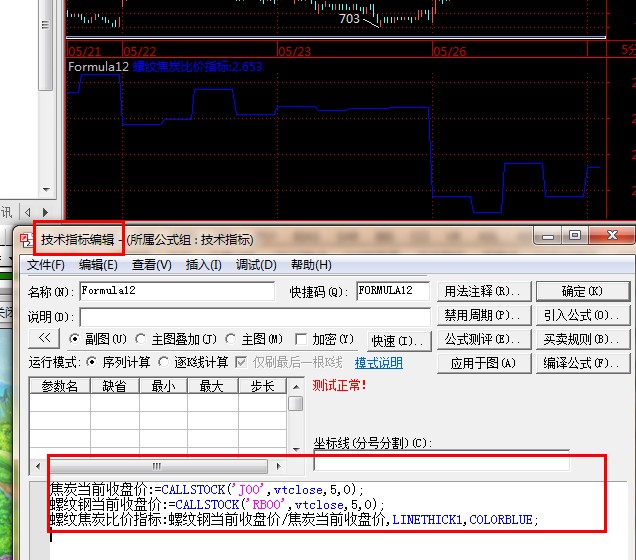Viewport: 636px width, 560px height.
Task: Click the 坐标线 input field
Action: click(441, 461)
